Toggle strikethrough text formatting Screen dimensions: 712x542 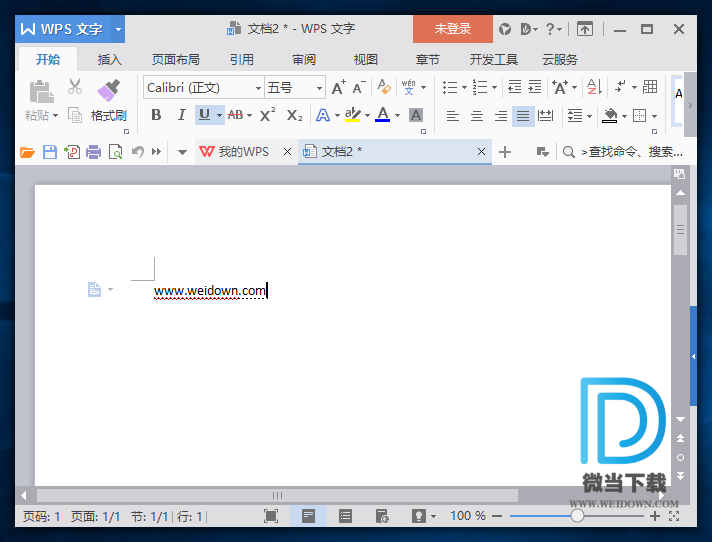point(236,116)
